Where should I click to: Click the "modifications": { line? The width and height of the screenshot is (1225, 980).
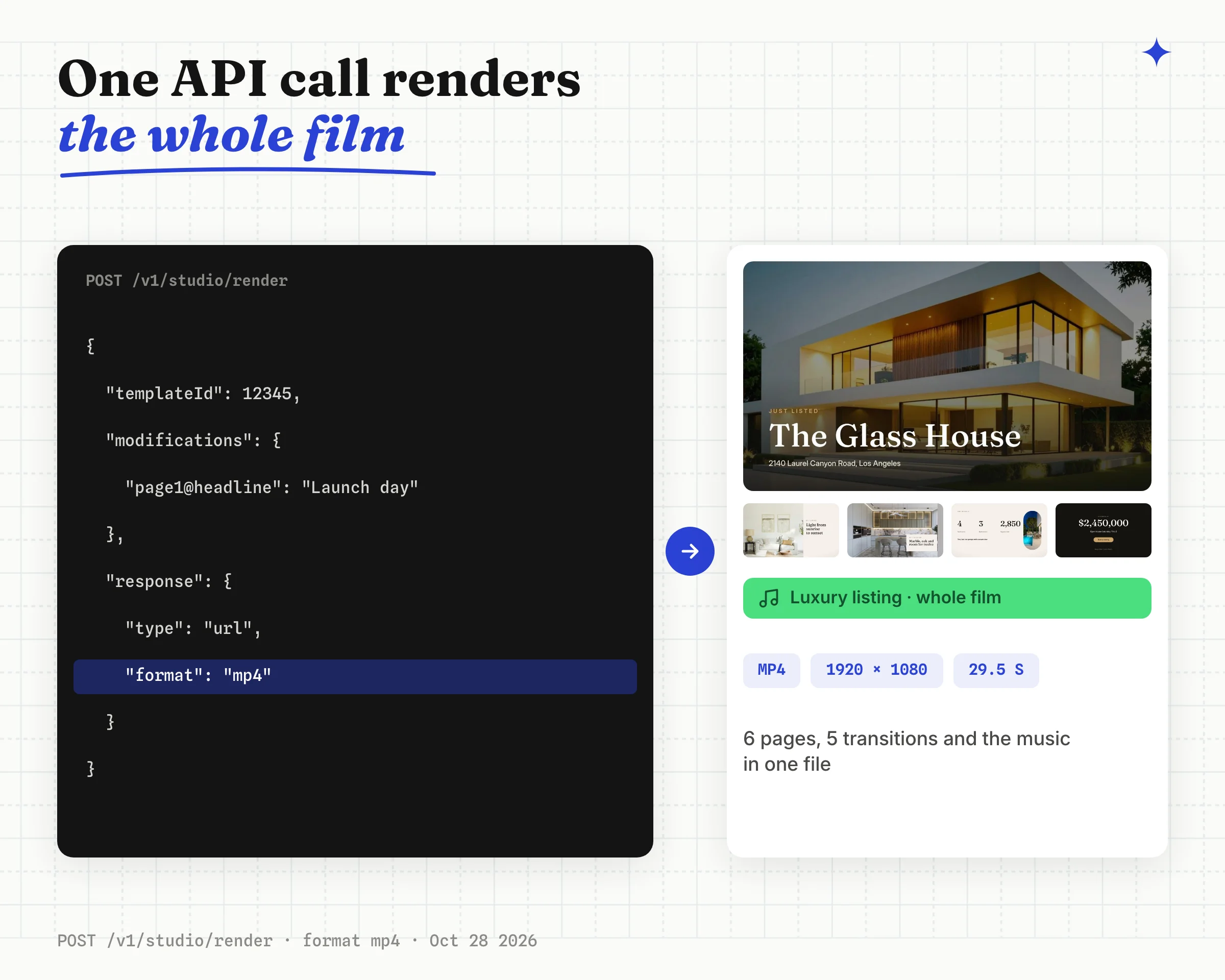coord(193,440)
